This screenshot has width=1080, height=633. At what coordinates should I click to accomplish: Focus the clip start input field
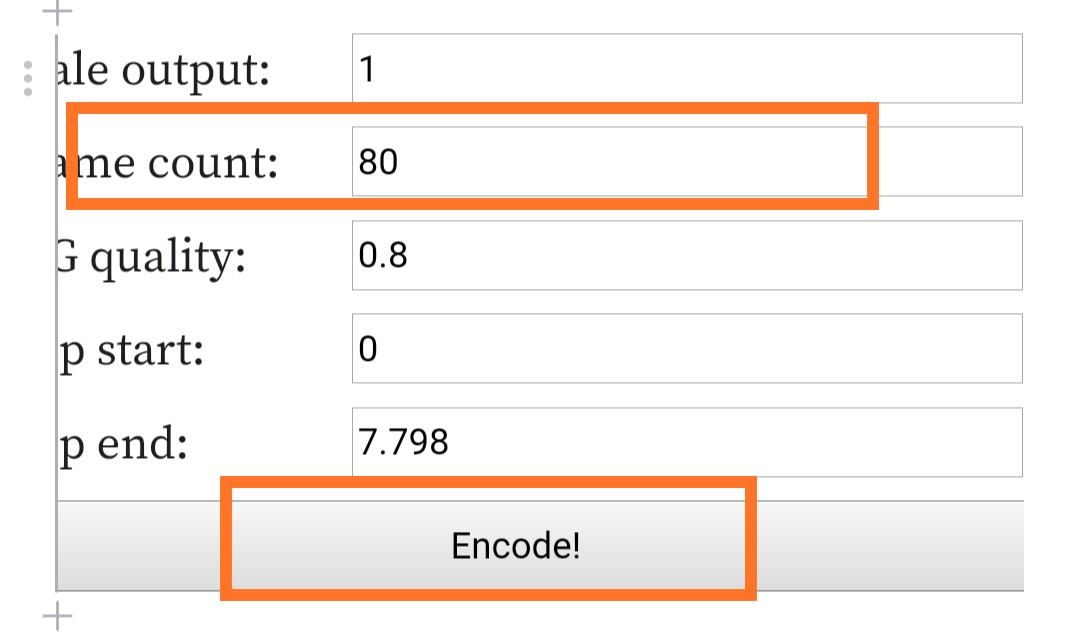[x=687, y=349]
